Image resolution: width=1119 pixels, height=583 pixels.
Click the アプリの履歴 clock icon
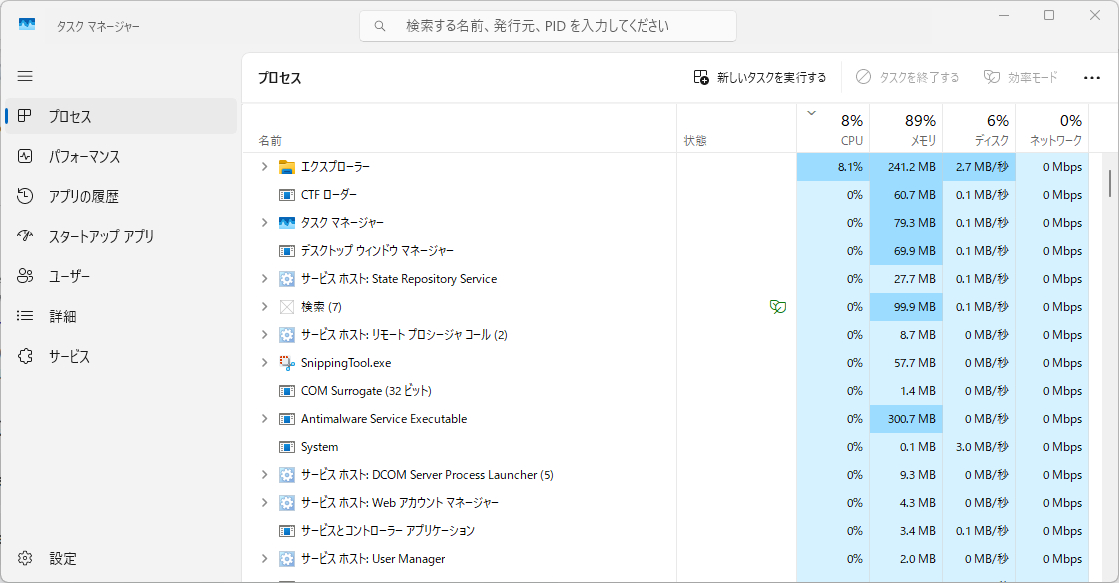coord(25,196)
